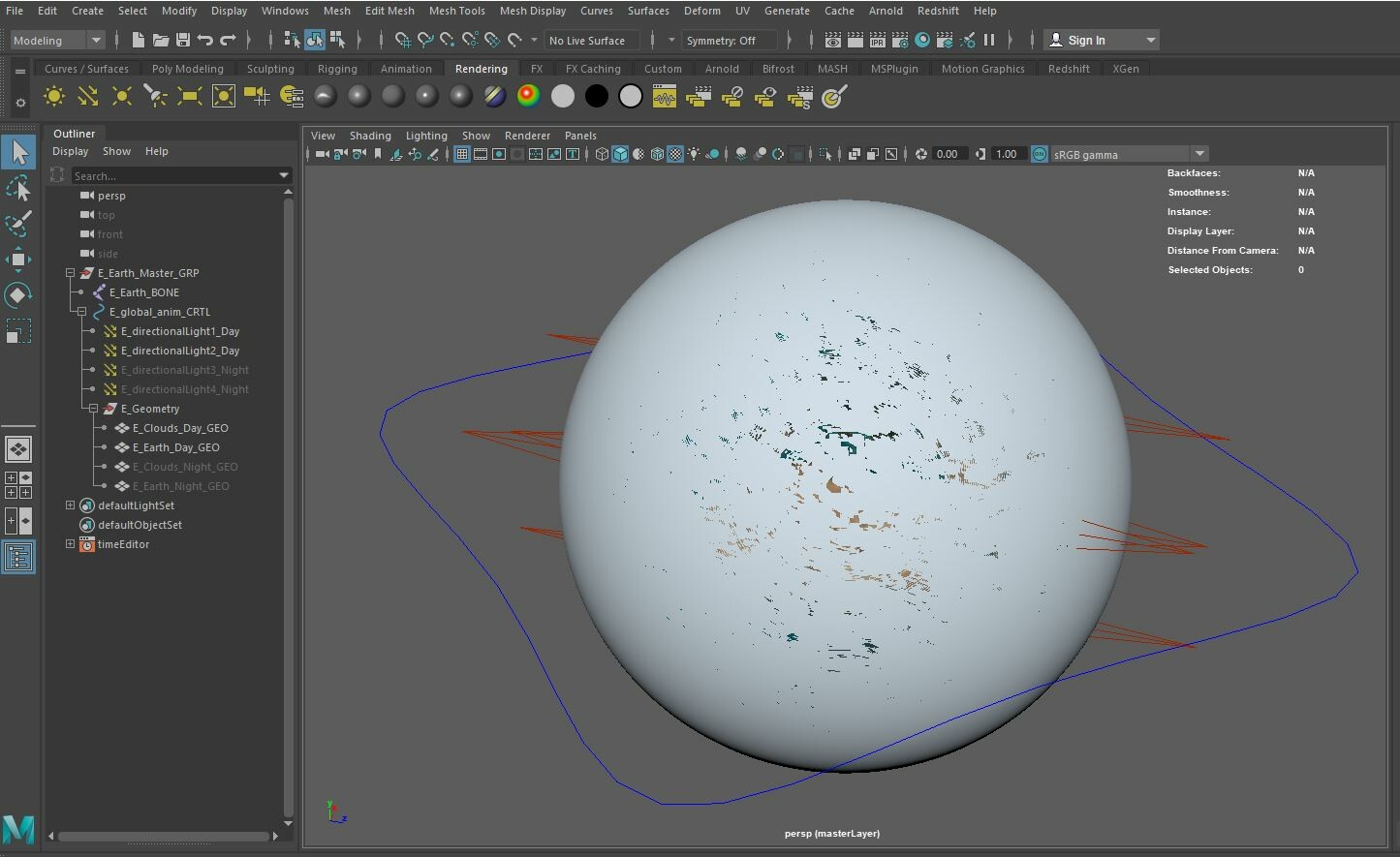Open the Modeling menu set dropdown
Image resolution: width=1400 pixels, height=857 pixels.
pyautogui.click(x=56, y=40)
